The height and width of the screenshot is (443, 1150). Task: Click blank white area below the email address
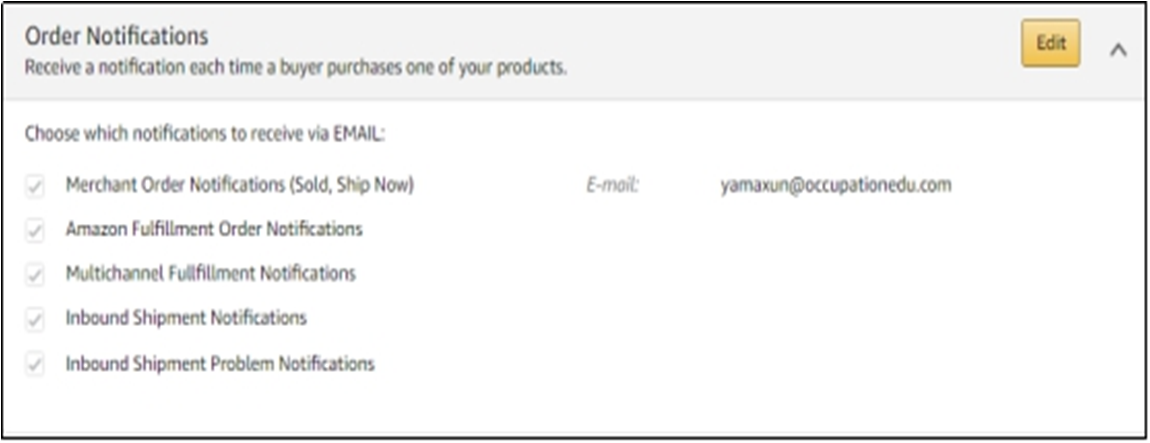835,290
